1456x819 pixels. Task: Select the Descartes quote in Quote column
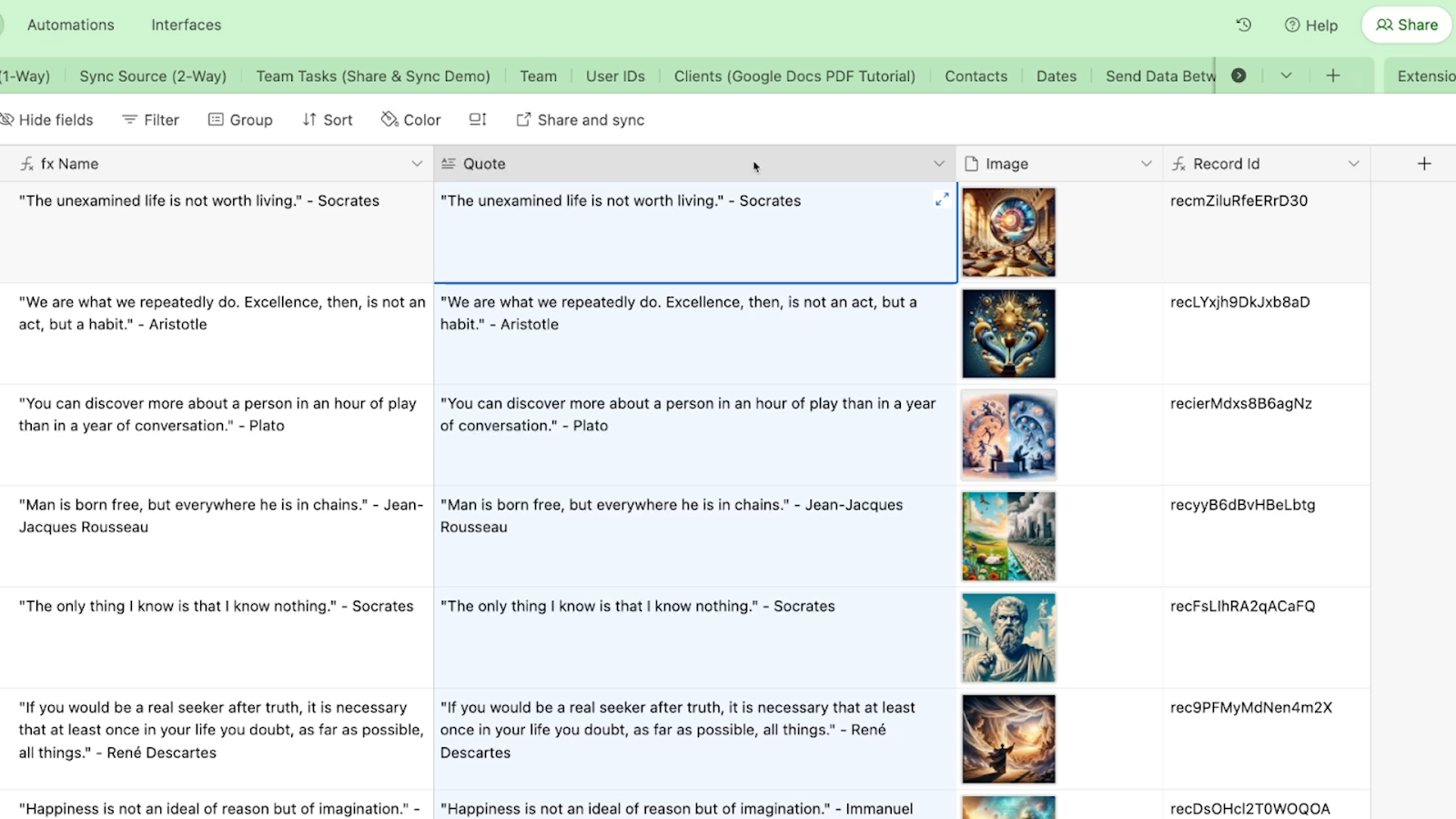click(x=695, y=739)
